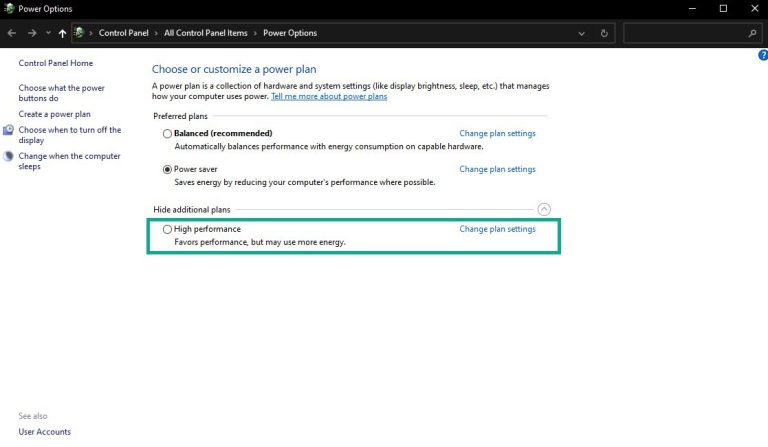The width and height of the screenshot is (768, 447).
Task: Click the Refresh button in address bar
Action: (x=604, y=33)
